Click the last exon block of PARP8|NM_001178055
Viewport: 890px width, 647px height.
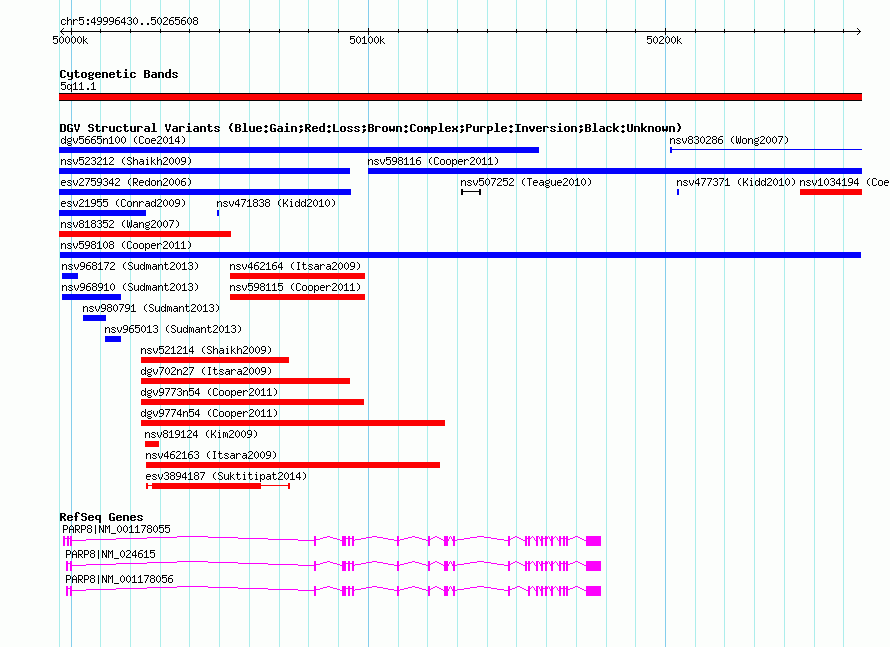594,541
